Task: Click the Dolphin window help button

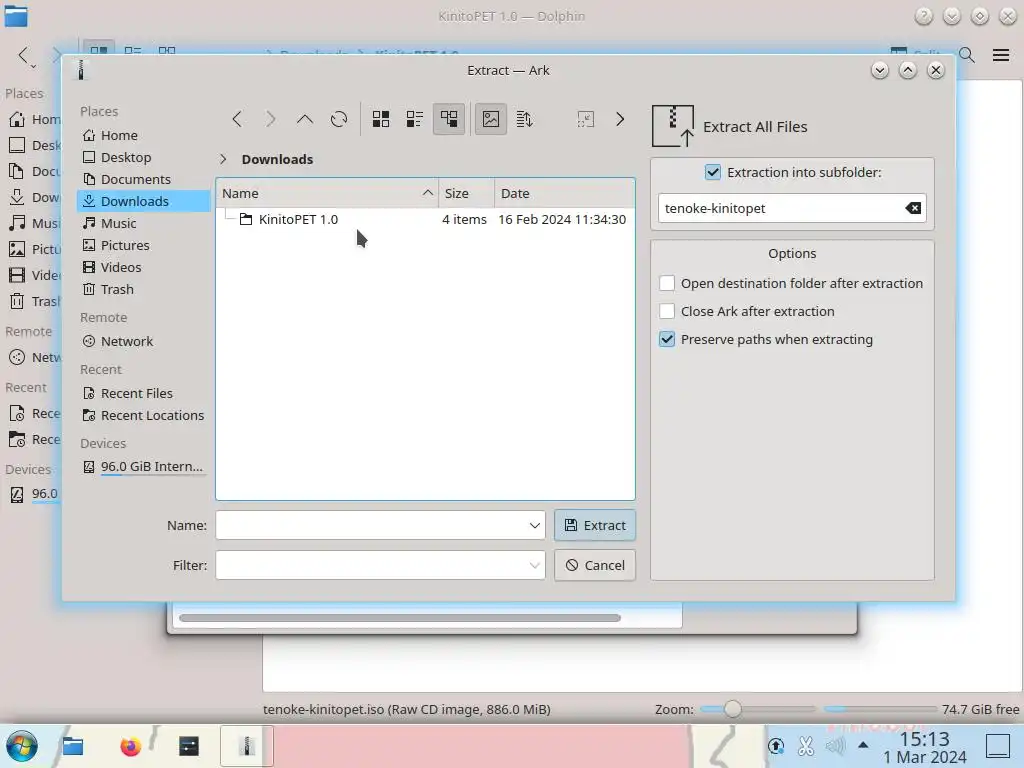Action: 923,16
